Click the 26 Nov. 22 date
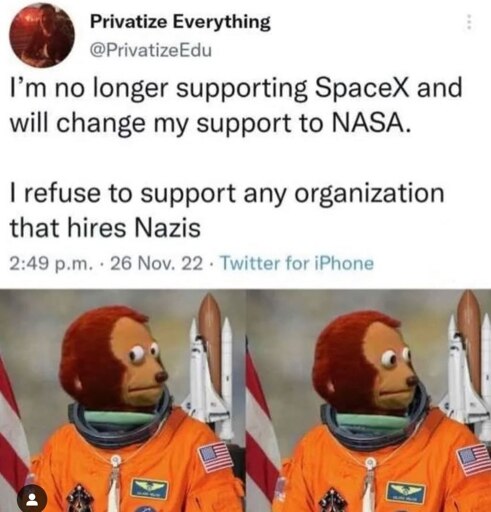The width and height of the screenshot is (491, 512). click(156, 264)
